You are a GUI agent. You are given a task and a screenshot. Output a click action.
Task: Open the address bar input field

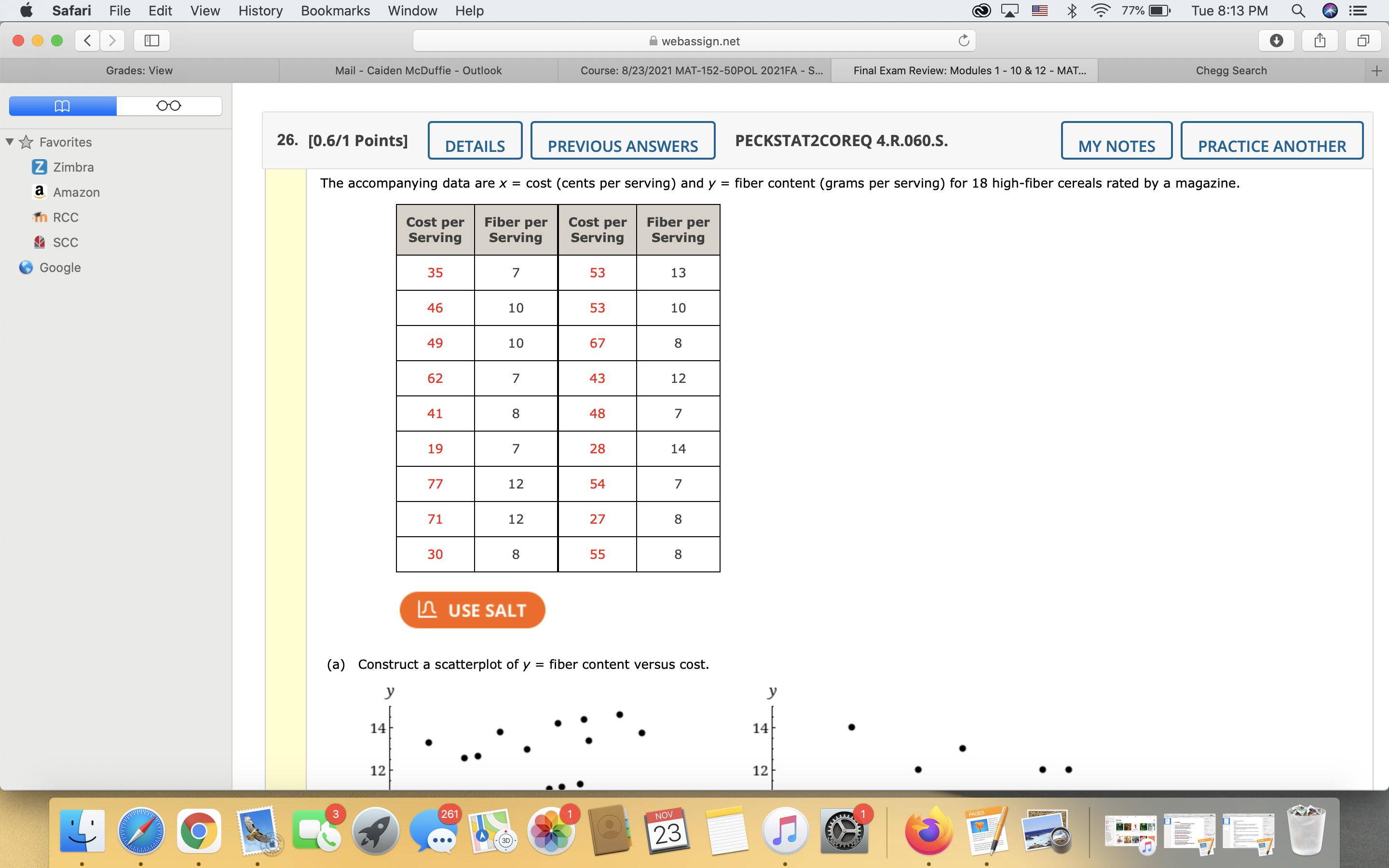coord(695,41)
